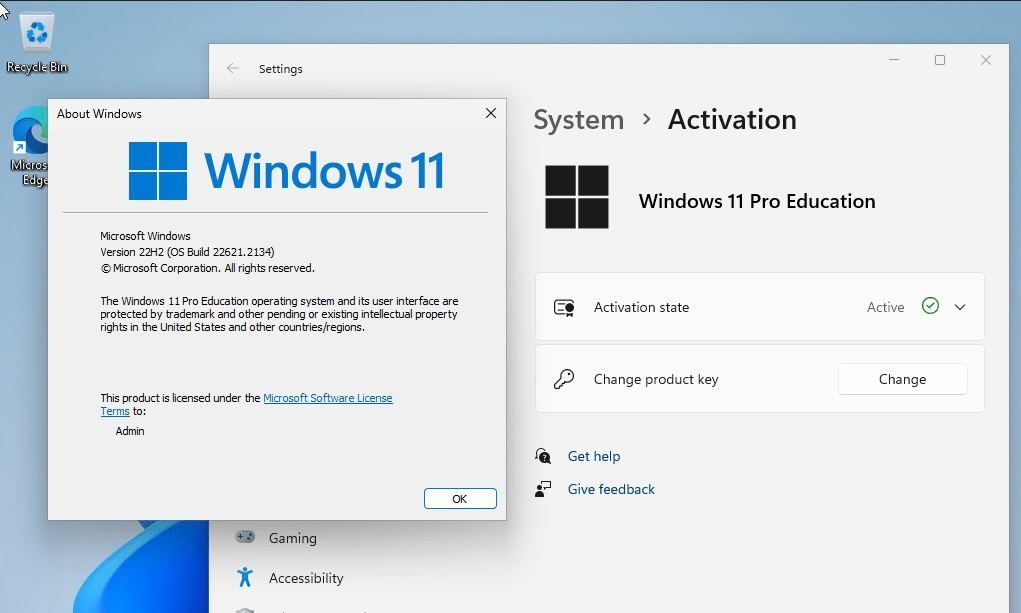This screenshot has height=613, width=1021.
Task: Click the Gaming controller icon
Action: coord(245,537)
